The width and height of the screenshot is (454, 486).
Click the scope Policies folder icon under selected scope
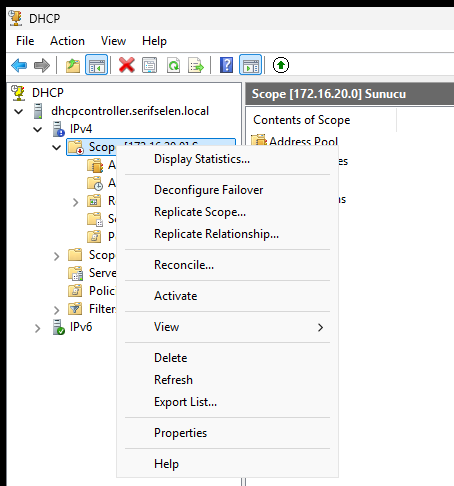tap(94, 237)
